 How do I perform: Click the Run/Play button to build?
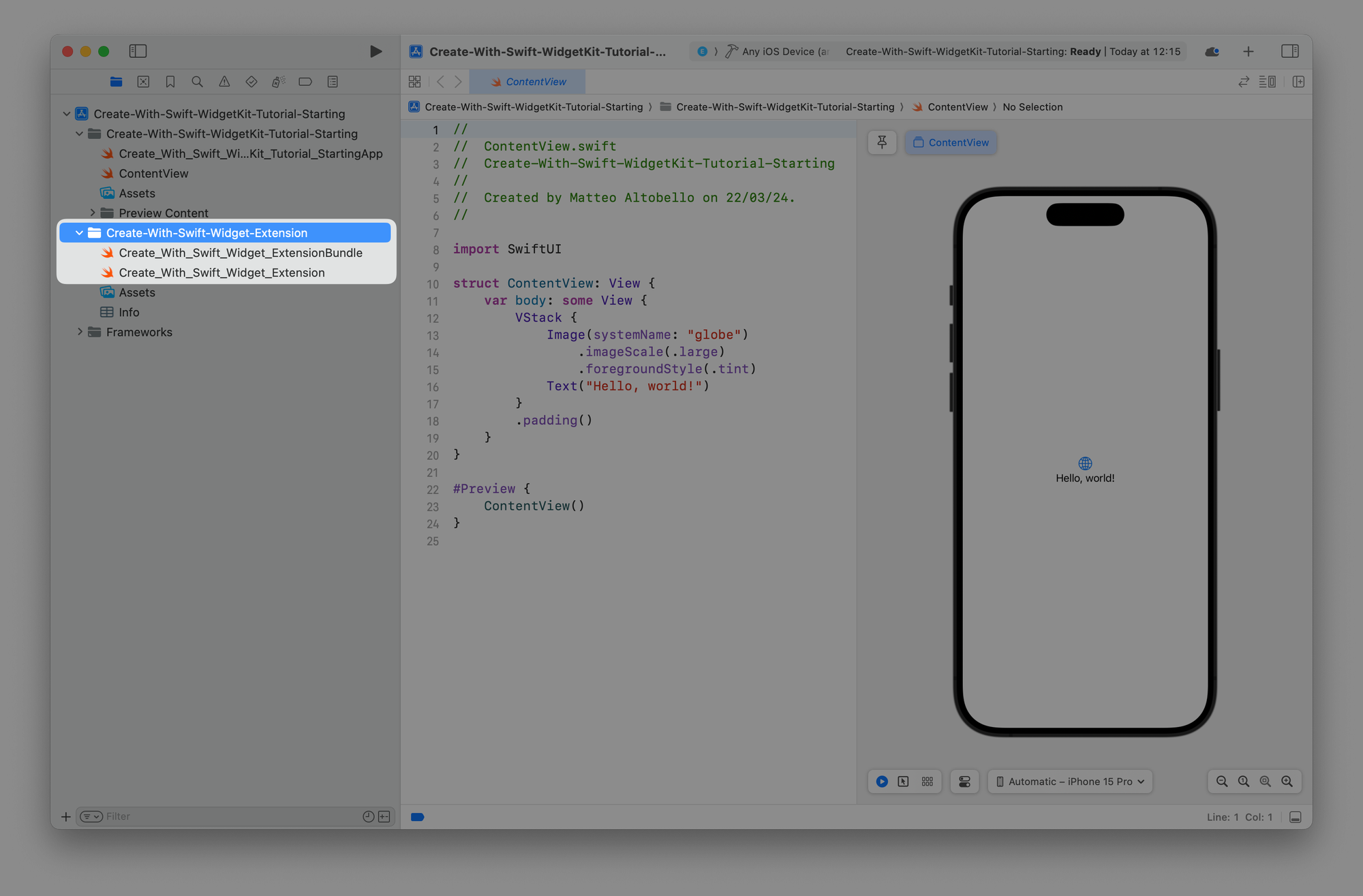click(376, 51)
